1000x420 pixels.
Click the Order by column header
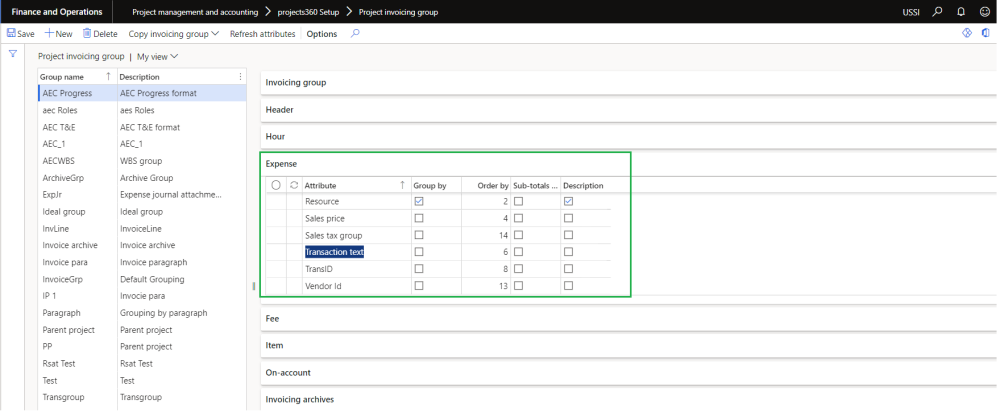[493, 185]
